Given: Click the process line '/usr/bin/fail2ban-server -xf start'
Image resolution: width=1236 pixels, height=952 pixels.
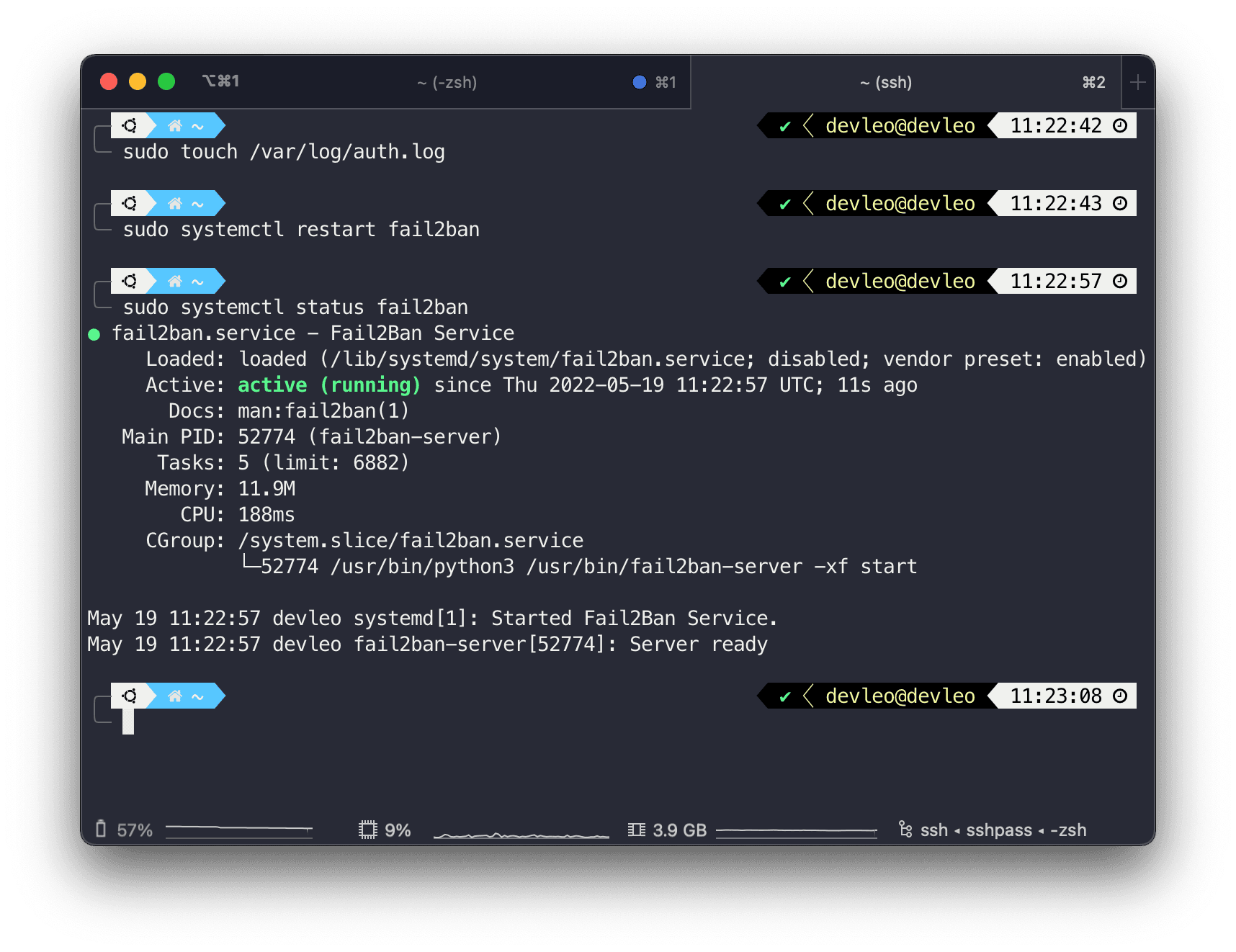Looking at the screenshot, I should point(722,567).
